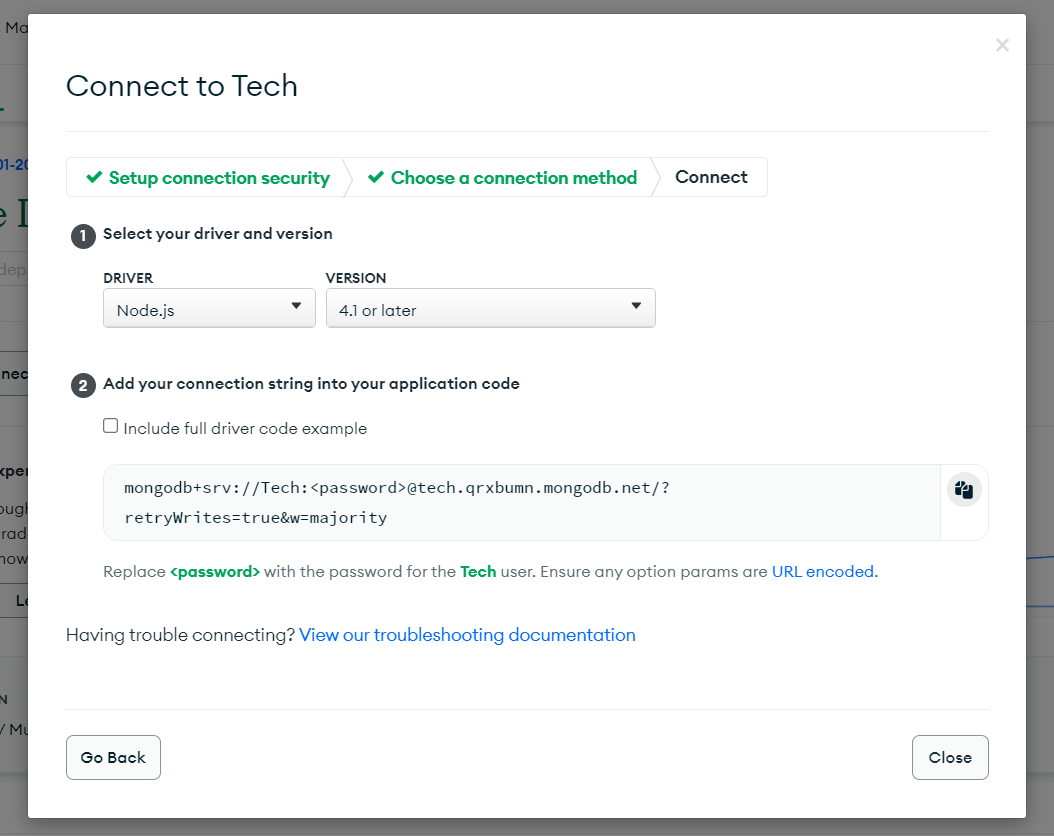This screenshot has width=1054, height=836.
Task: Select the Connect step tab
Action: coord(711,177)
